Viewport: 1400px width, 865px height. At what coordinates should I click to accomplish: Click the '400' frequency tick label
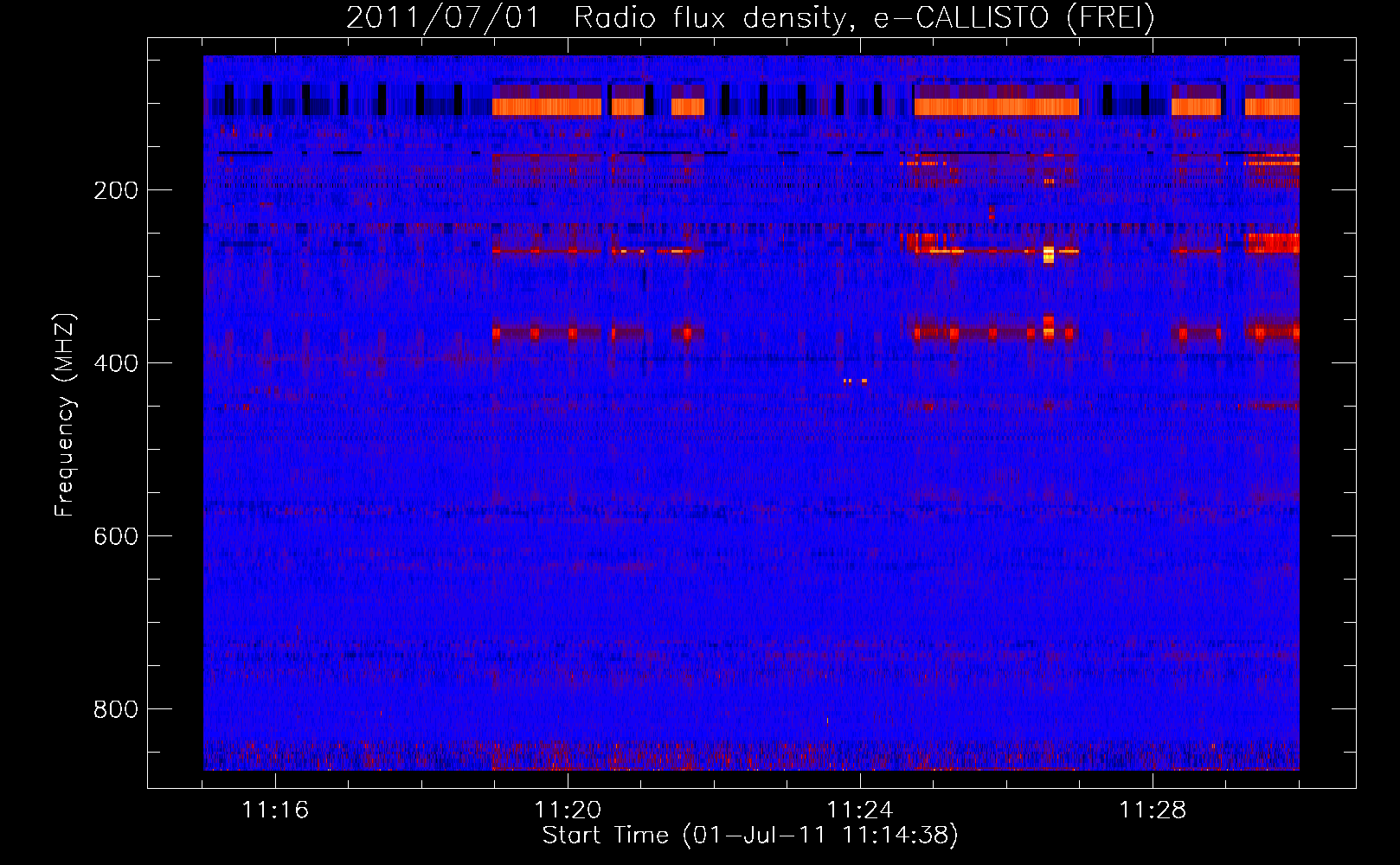(116, 363)
